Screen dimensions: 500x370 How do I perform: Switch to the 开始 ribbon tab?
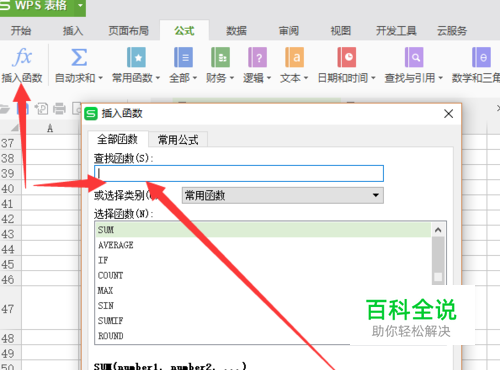click(x=21, y=31)
